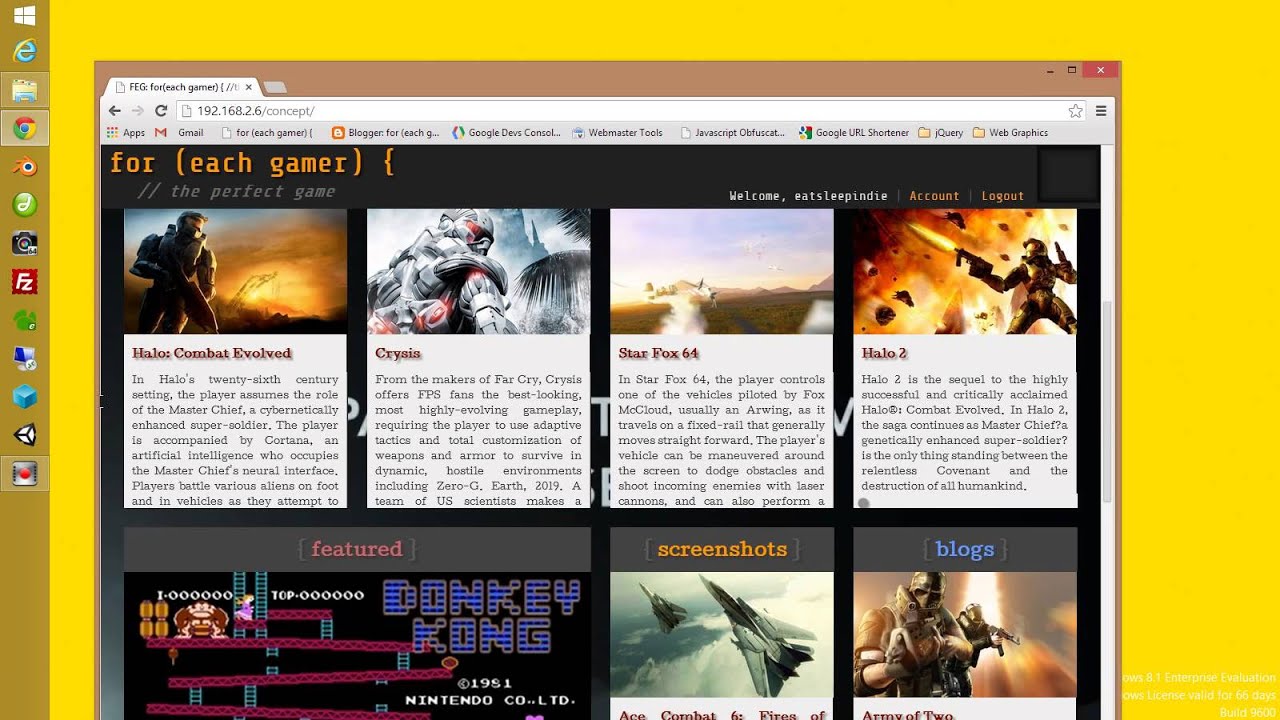The height and width of the screenshot is (720, 1280).
Task: Go forward in browser history
Action: (138, 111)
